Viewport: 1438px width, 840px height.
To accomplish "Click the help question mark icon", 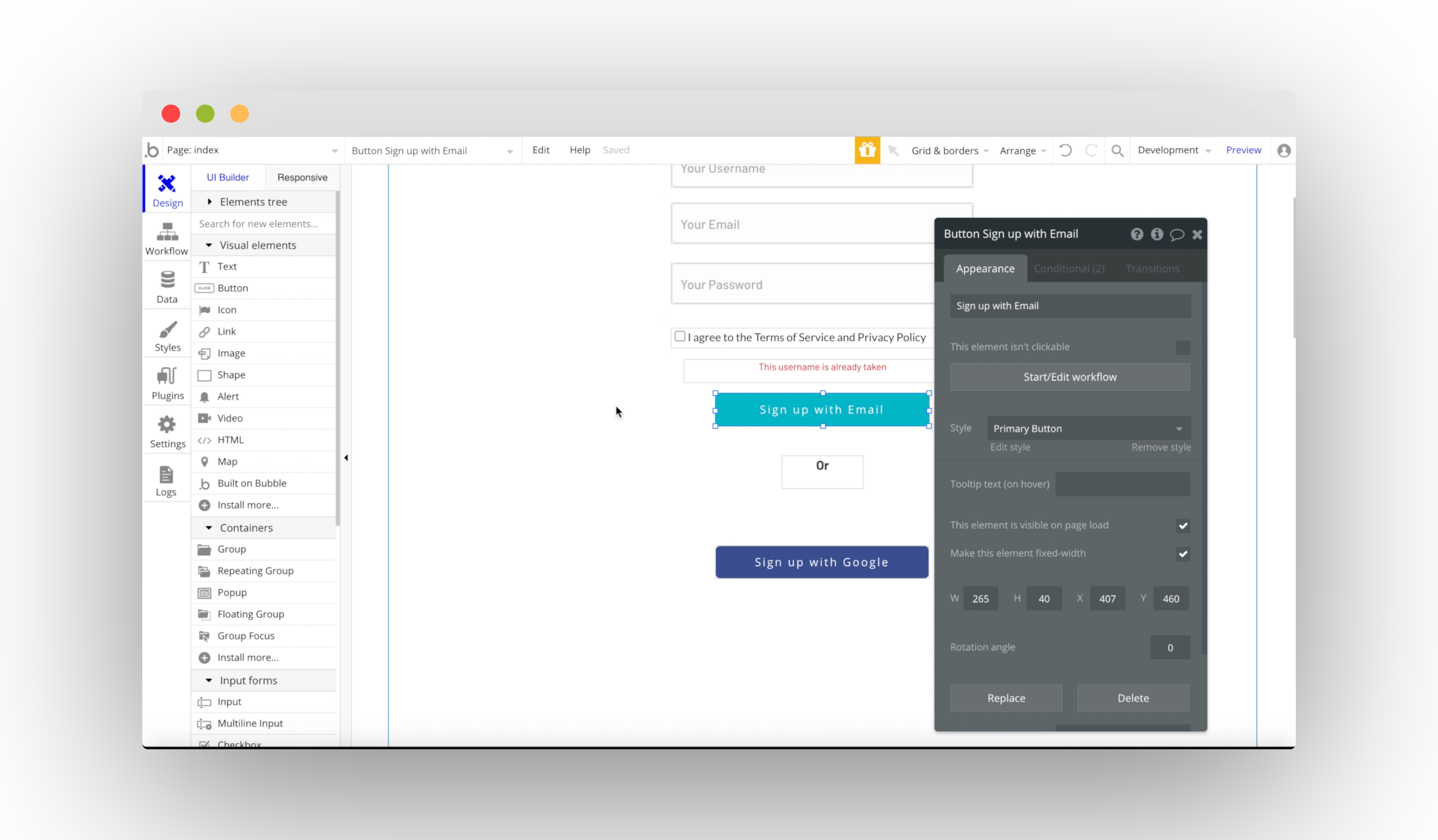I will (x=1137, y=234).
